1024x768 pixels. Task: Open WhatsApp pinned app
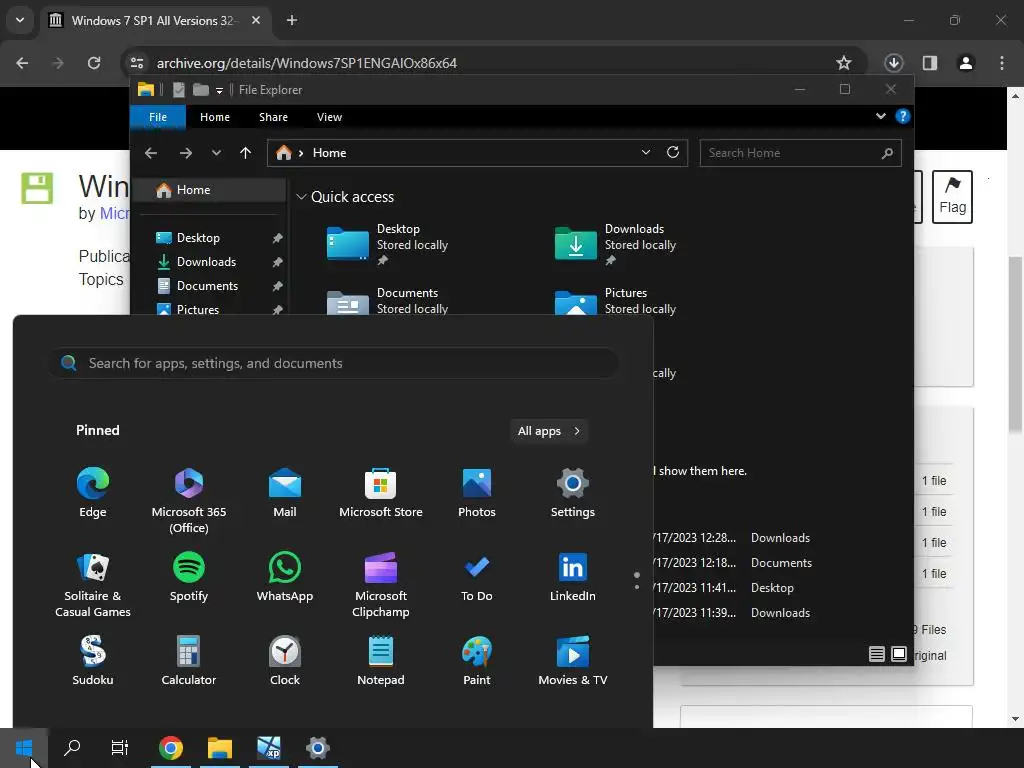[285, 577]
